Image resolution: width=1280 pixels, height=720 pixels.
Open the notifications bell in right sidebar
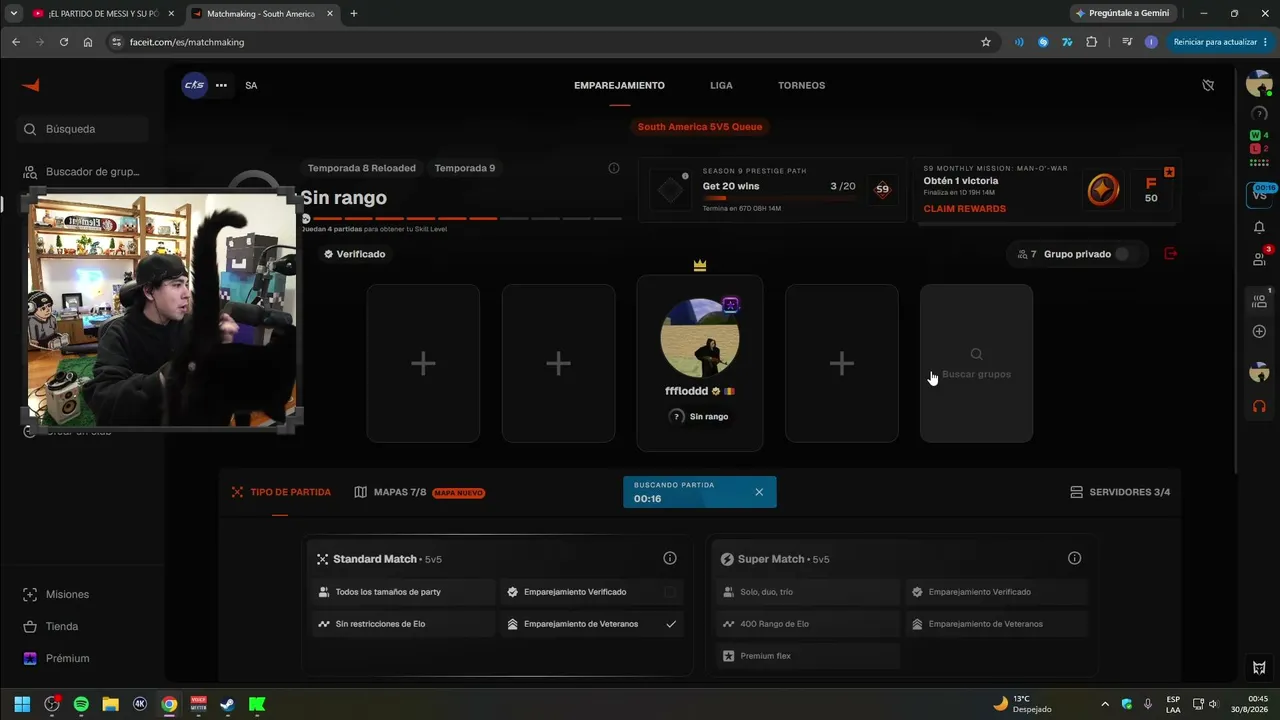(x=1259, y=227)
